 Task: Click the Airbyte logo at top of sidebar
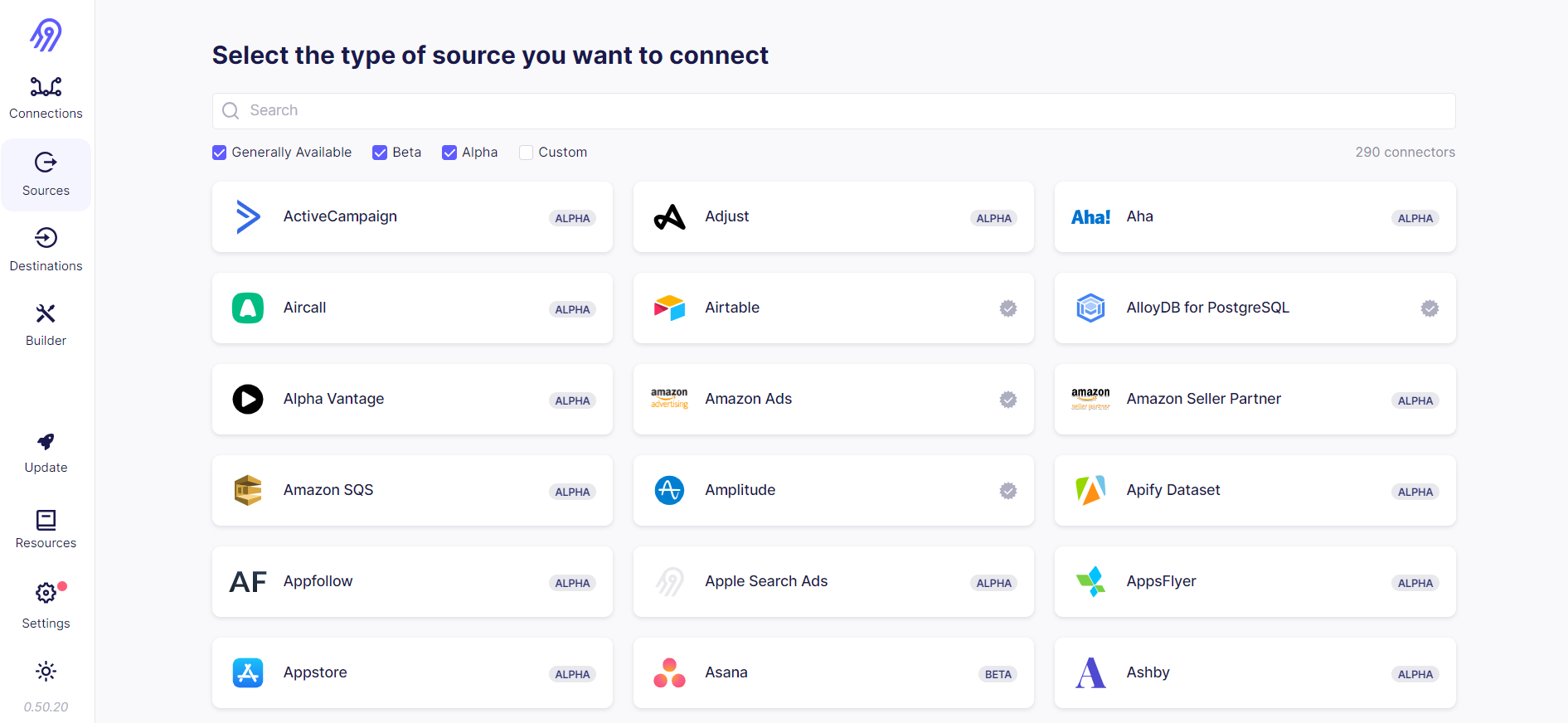tap(46, 35)
